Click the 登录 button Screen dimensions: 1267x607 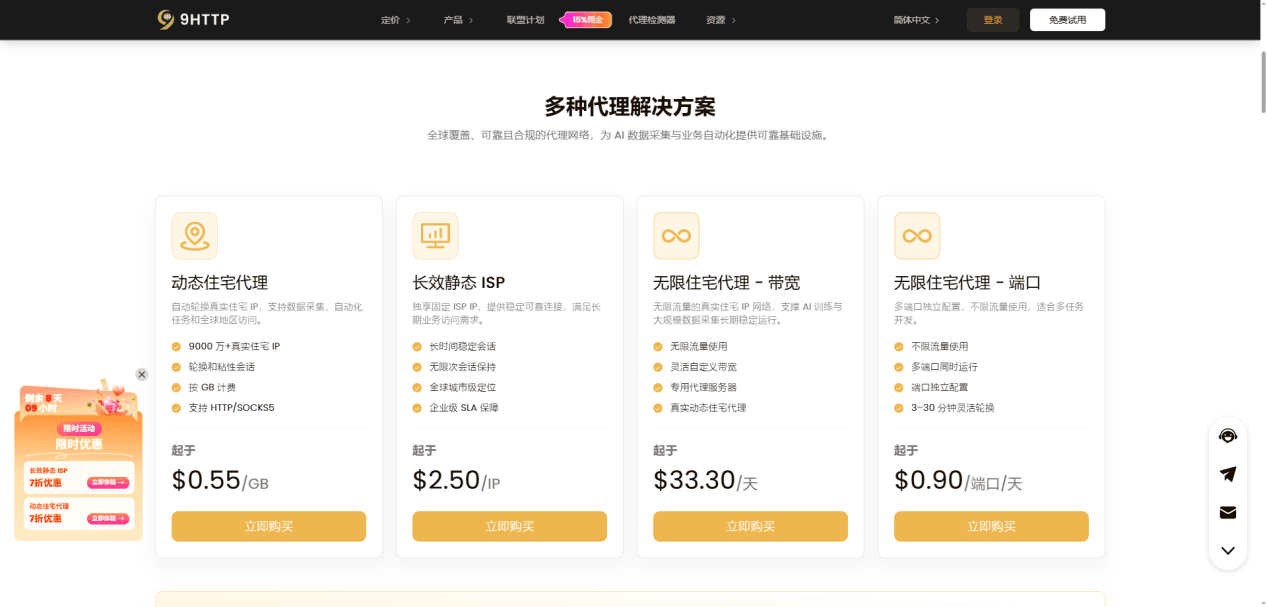pyautogui.click(x=993, y=20)
